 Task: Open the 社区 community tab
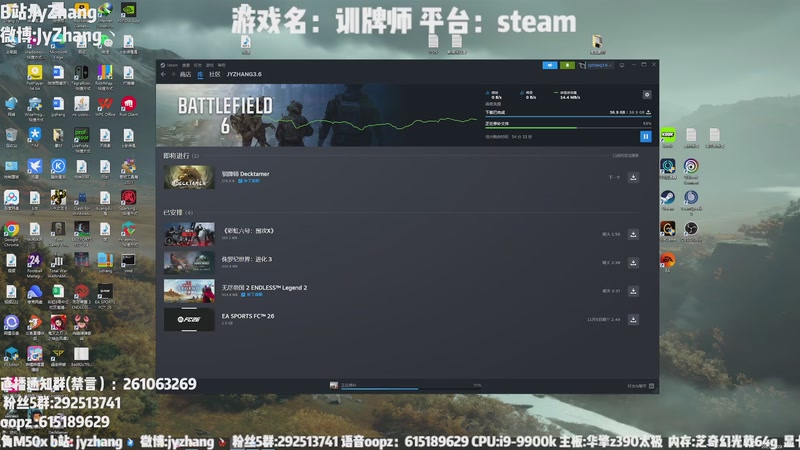[215, 74]
